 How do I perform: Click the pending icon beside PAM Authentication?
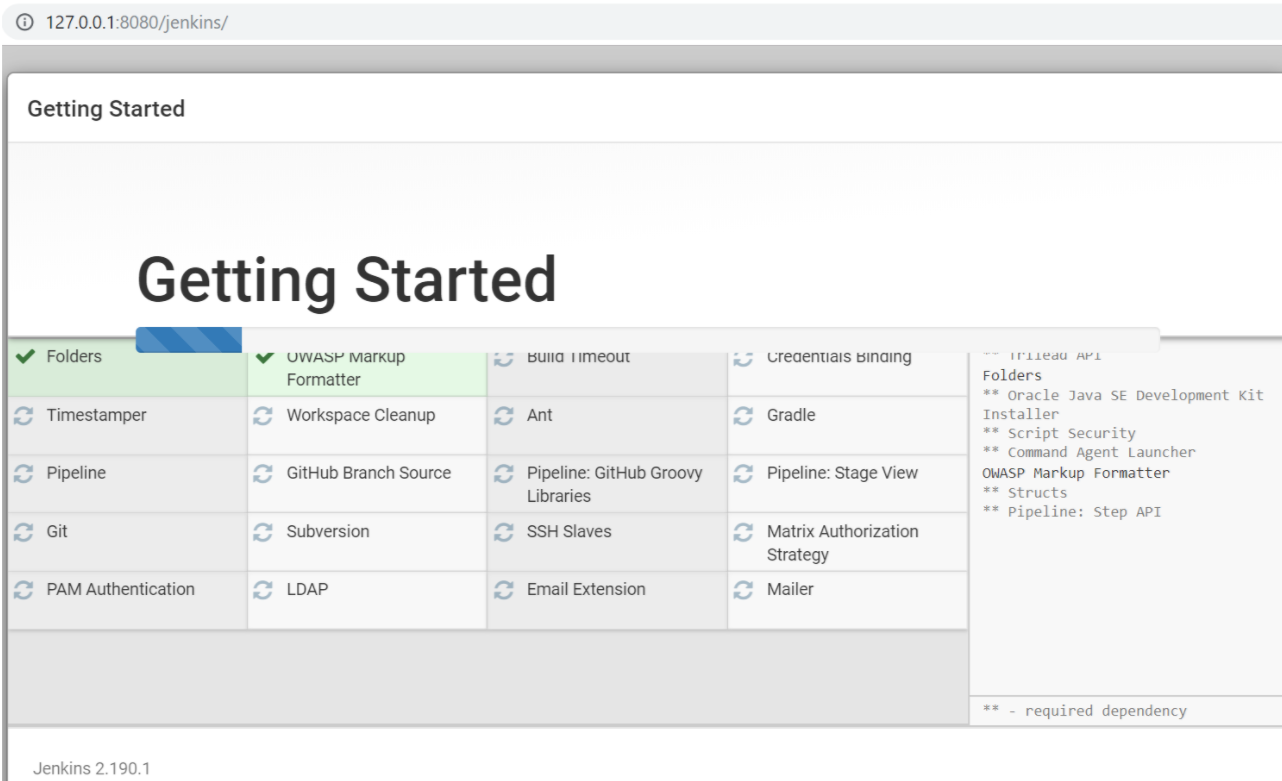tap(24, 590)
